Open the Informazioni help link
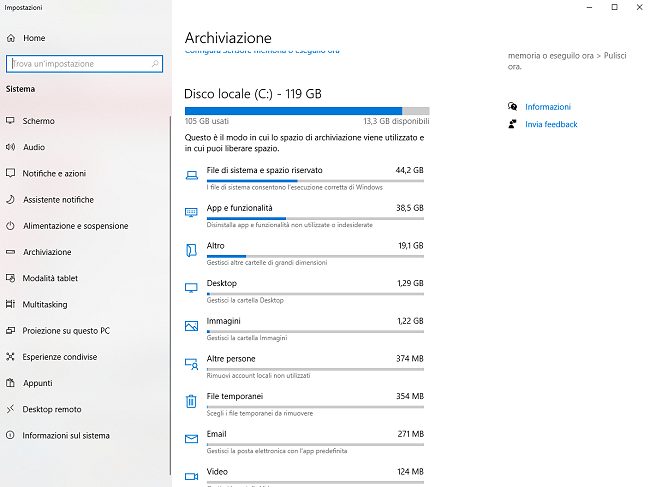650x487 pixels. pyautogui.click(x=548, y=106)
